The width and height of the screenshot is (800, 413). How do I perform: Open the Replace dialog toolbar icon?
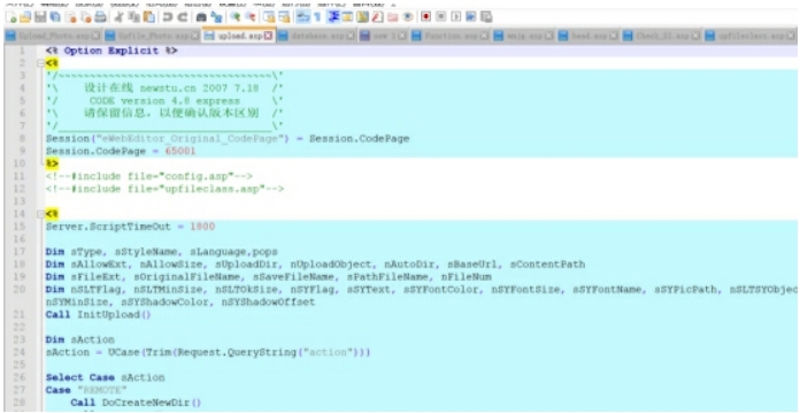coord(217,17)
